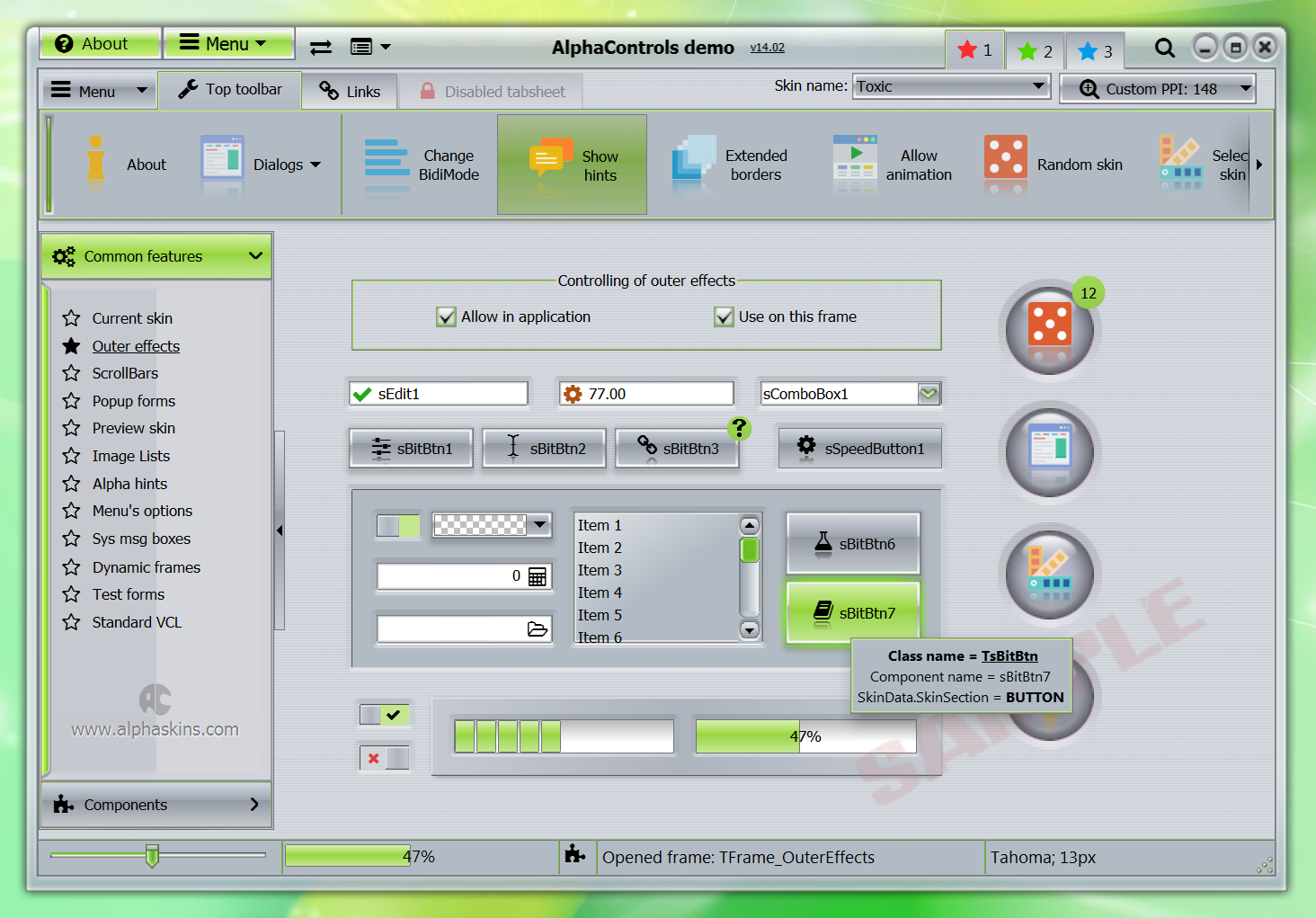The image size is (1316, 918).
Task: Click sSpeedButton1 with gear icon
Action: [x=860, y=448]
